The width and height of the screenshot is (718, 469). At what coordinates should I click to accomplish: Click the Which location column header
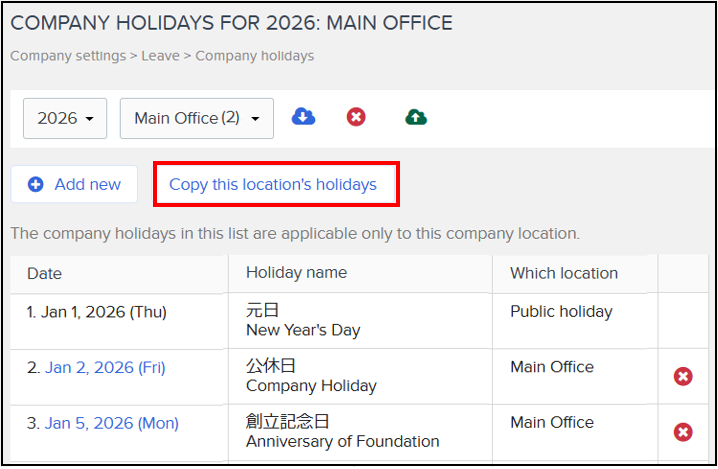coord(564,273)
